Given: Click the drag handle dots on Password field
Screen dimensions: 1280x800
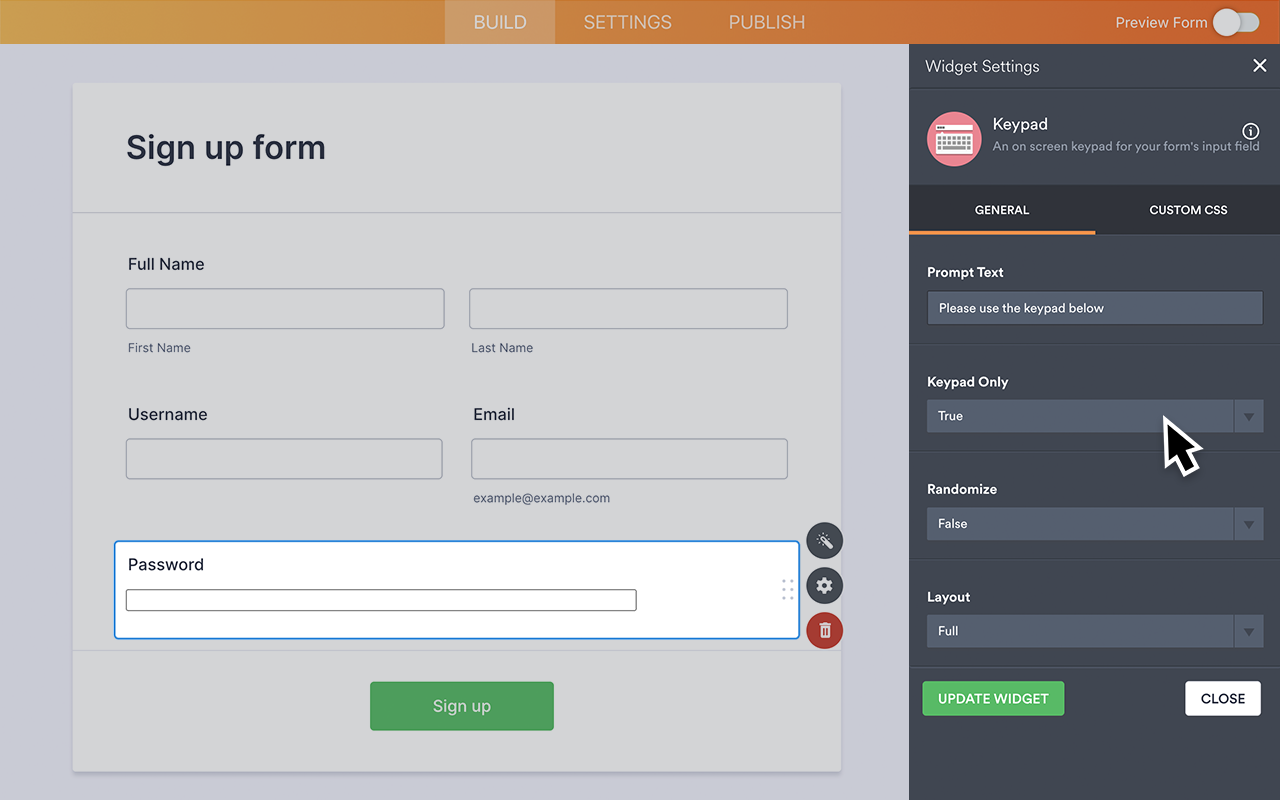Looking at the screenshot, I should point(787,590).
